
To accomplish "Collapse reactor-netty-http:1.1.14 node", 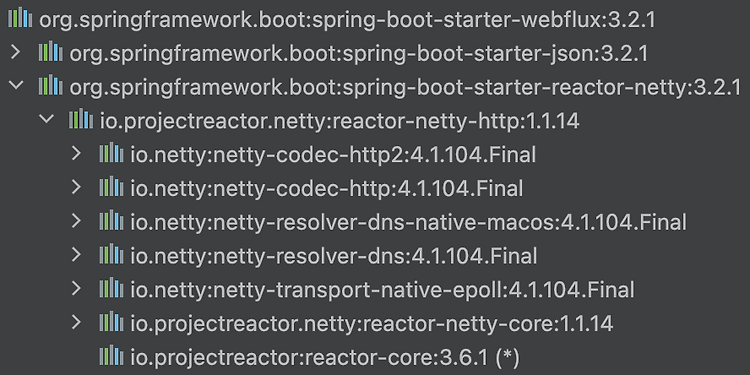I will (x=46, y=119).
